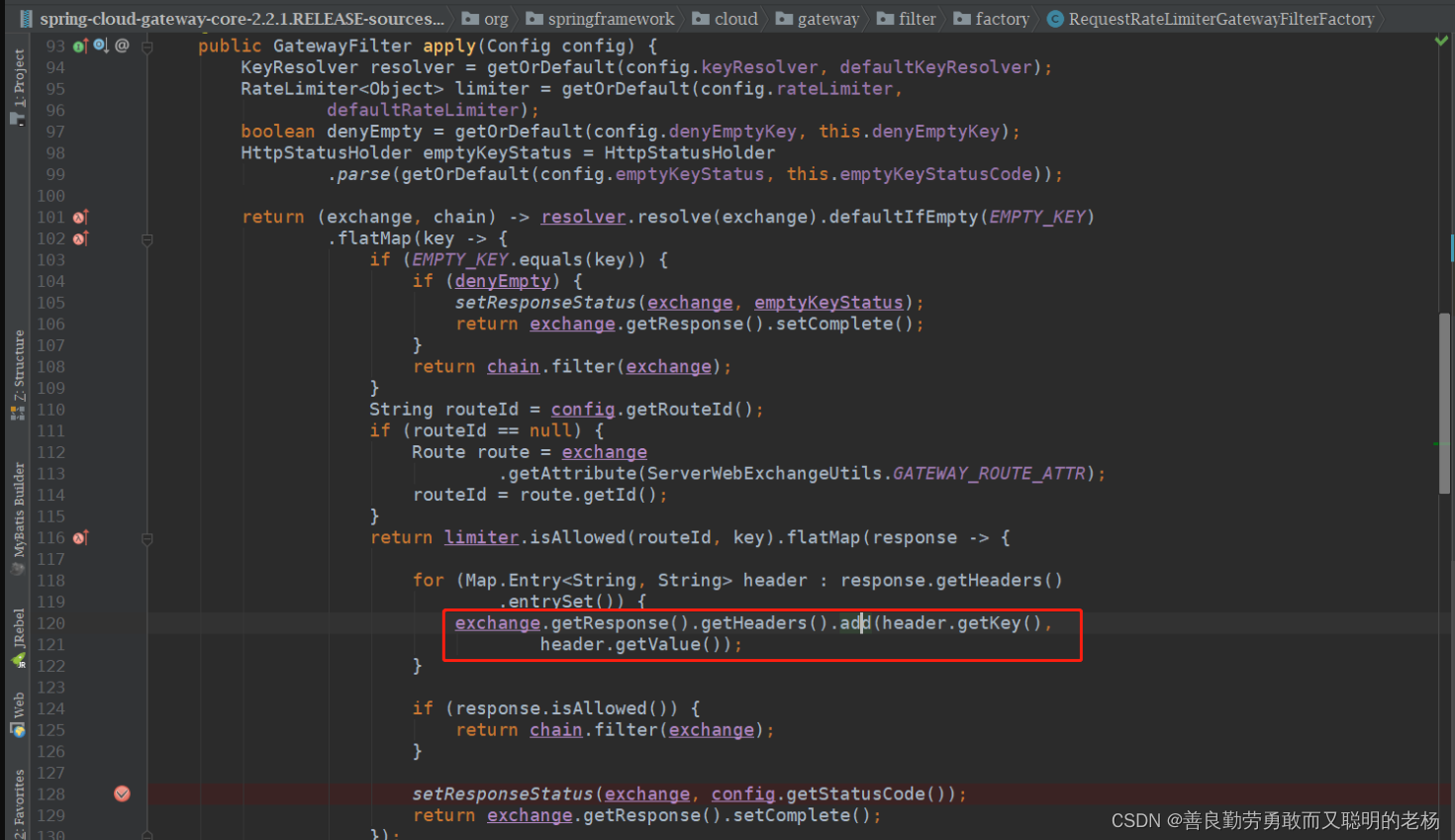Click the inspections status checkmark indicator
Screen dimensions: 1455x840
(x=1440, y=40)
